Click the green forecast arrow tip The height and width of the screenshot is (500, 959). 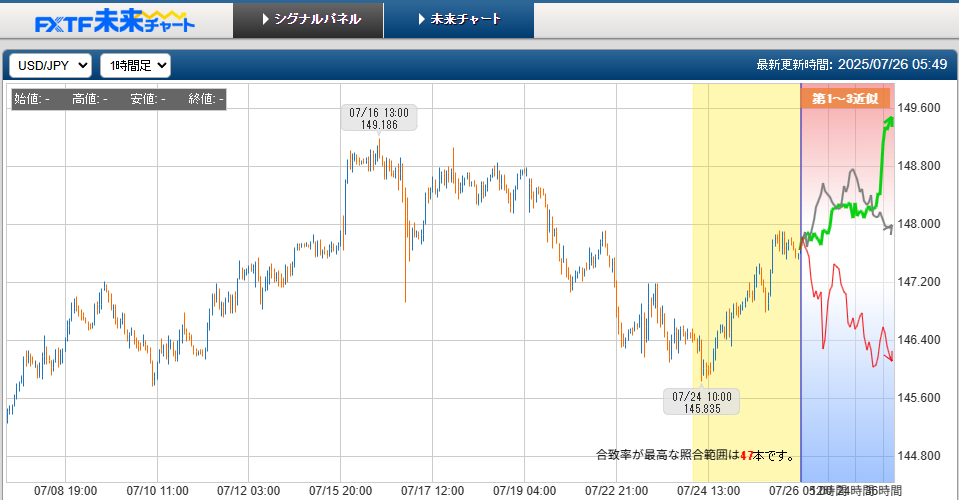[x=889, y=121]
